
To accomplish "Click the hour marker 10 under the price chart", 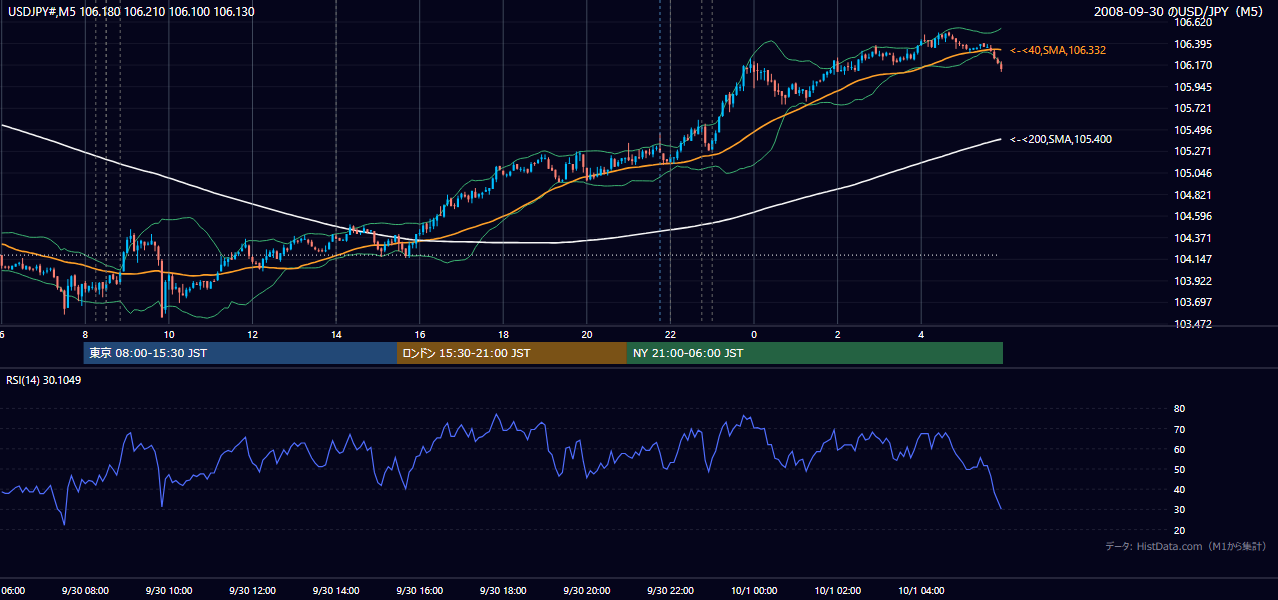I will point(169,335).
